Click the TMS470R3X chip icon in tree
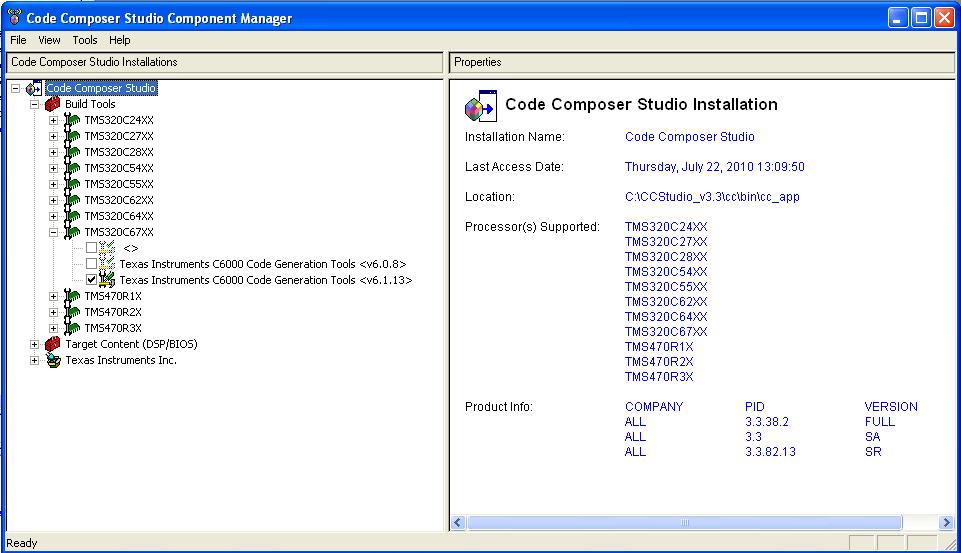The height and width of the screenshot is (553, 961). (72, 328)
